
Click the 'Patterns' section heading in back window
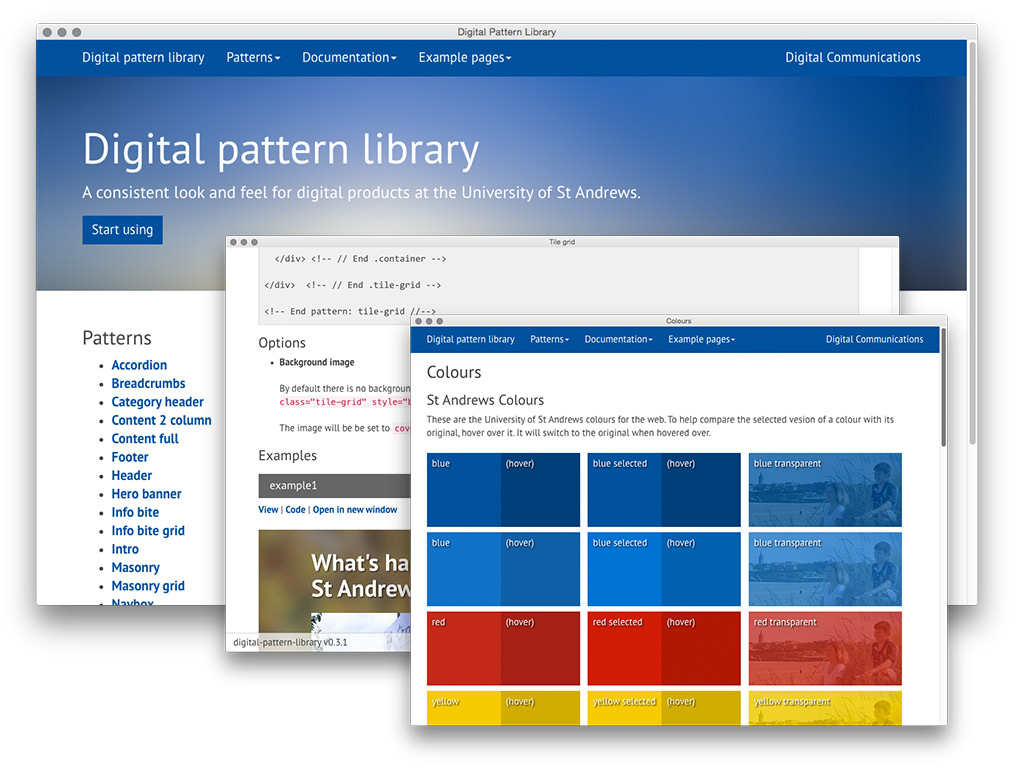point(117,338)
